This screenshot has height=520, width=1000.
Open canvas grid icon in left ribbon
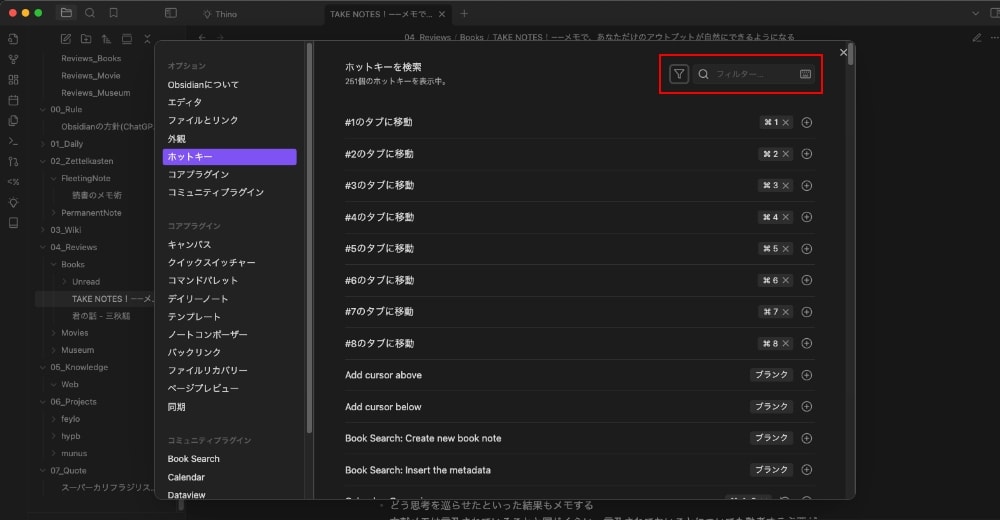pyautogui.click(x=13, y=80)
